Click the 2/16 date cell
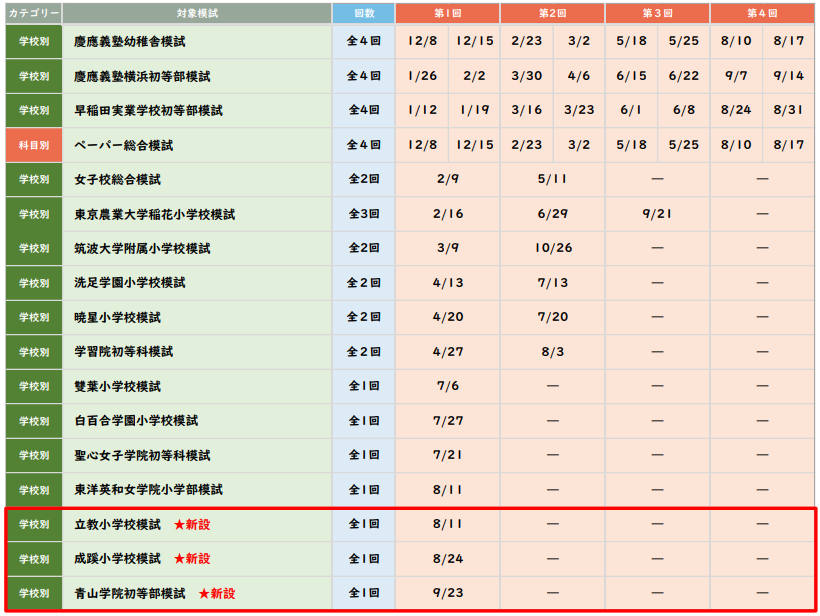The height and width of the screenshot is (616, 820). click(x=448, y=214)
